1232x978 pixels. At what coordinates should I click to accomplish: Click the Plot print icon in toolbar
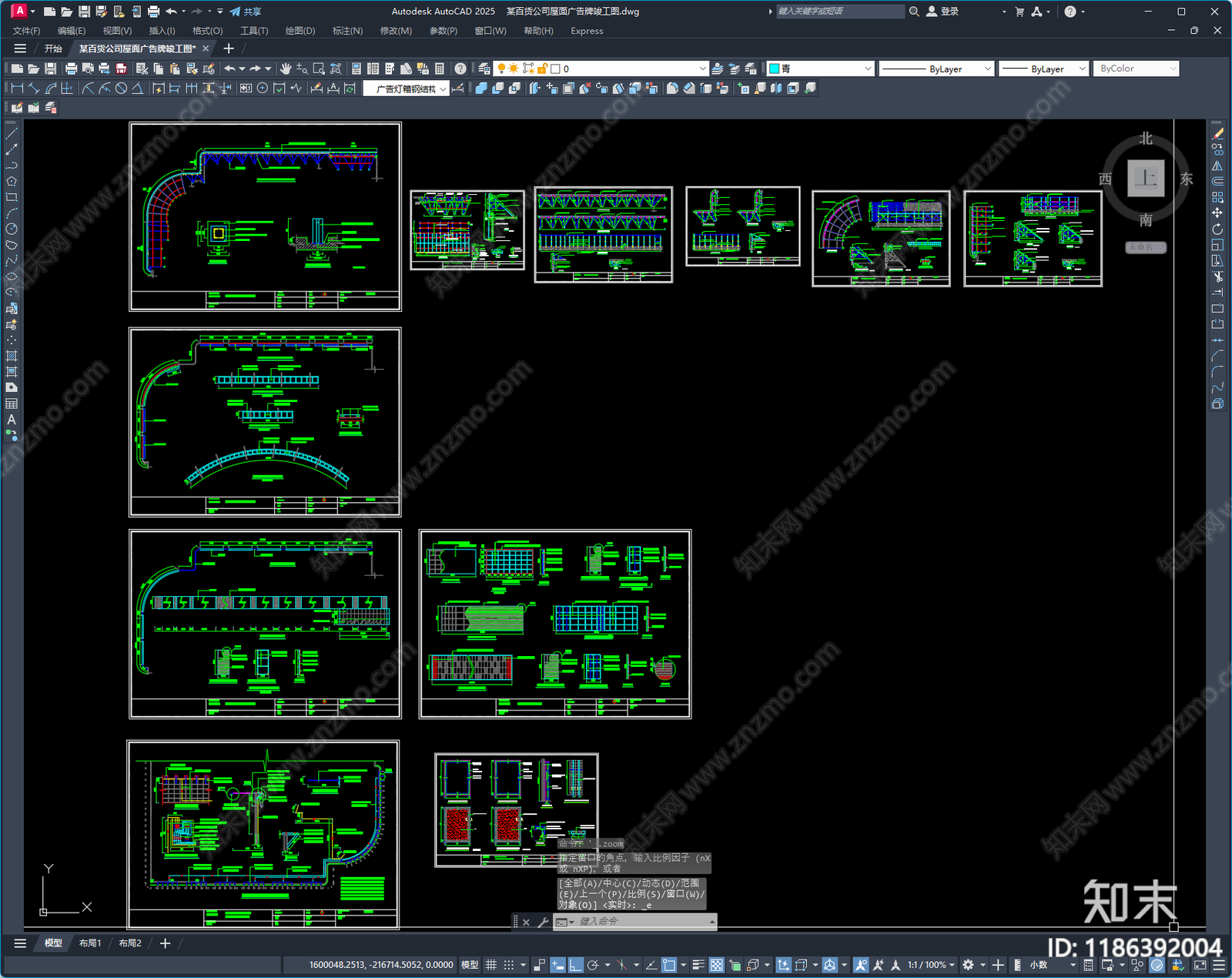coord(72,69)
